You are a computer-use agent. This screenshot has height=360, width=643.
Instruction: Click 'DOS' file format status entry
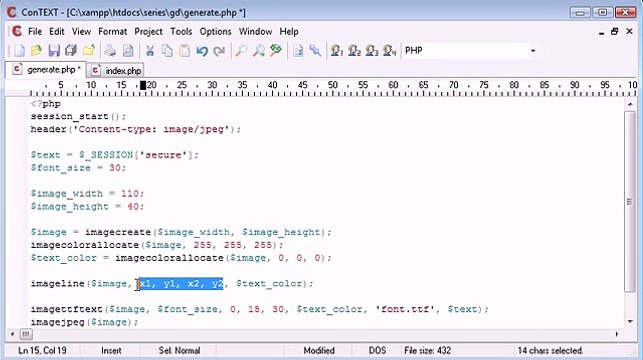click(377, 351)
